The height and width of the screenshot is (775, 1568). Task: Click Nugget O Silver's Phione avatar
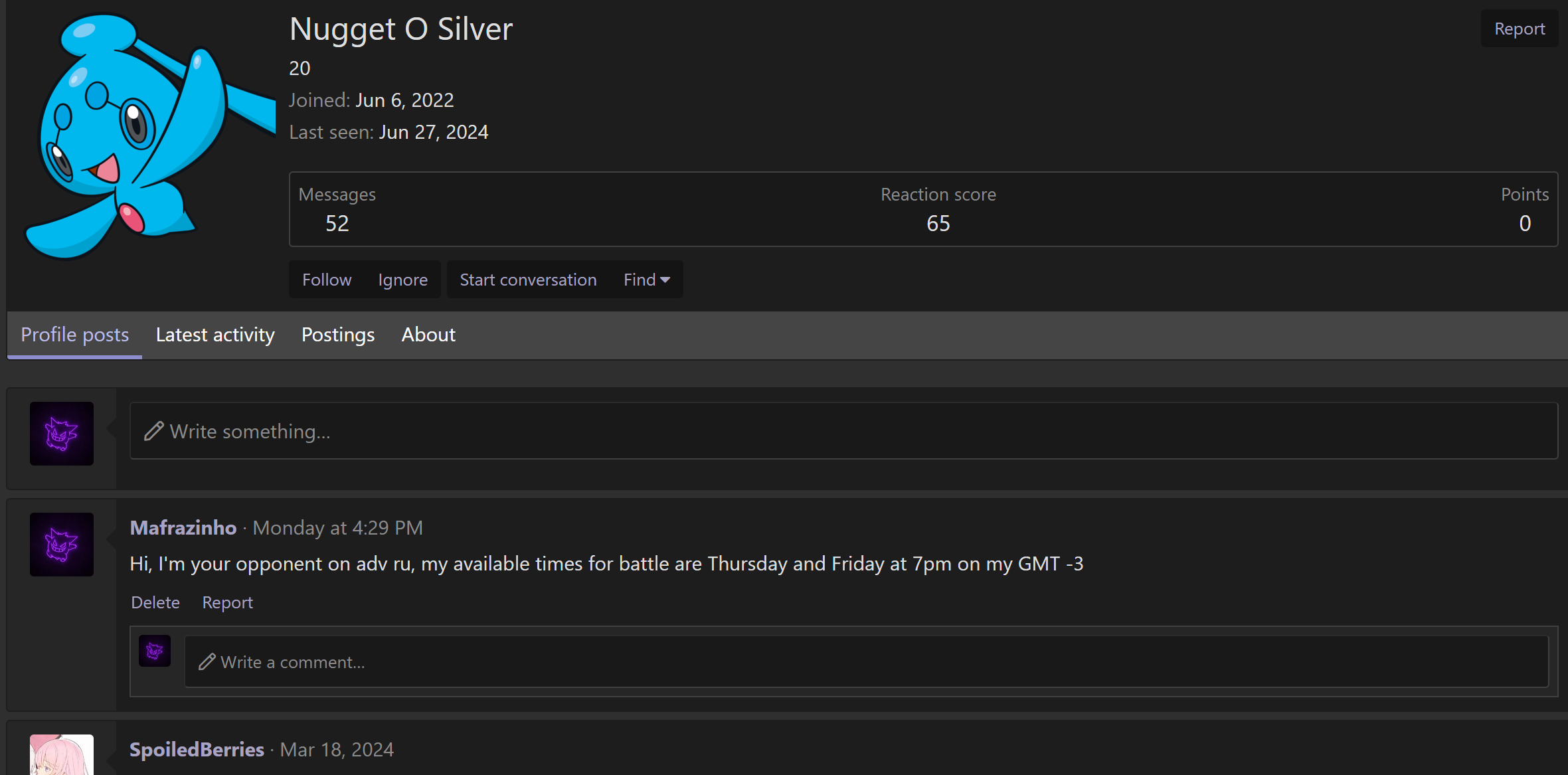149,136
